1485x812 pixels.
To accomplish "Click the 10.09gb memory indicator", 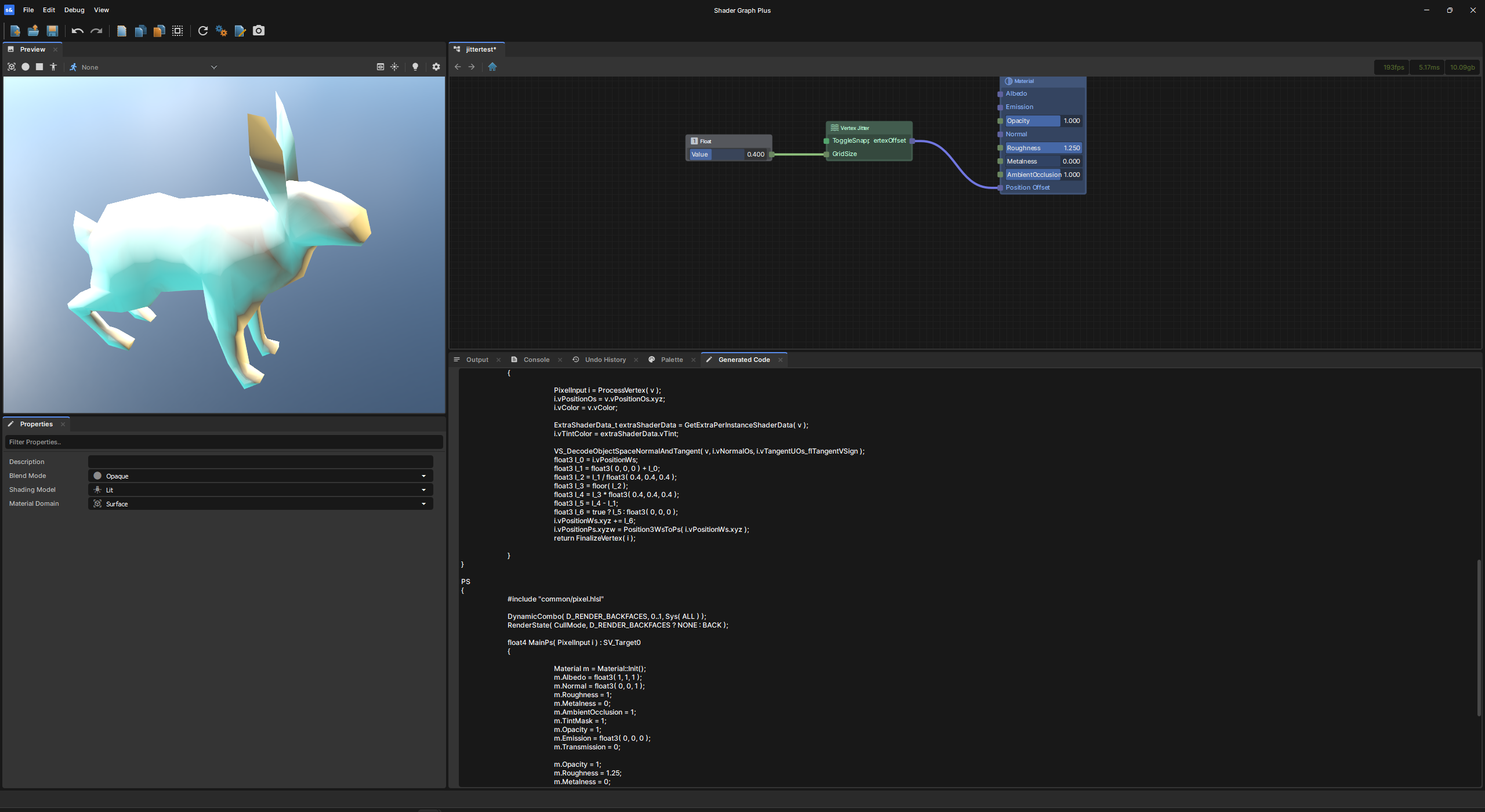I will click(x=1462, y=67).
